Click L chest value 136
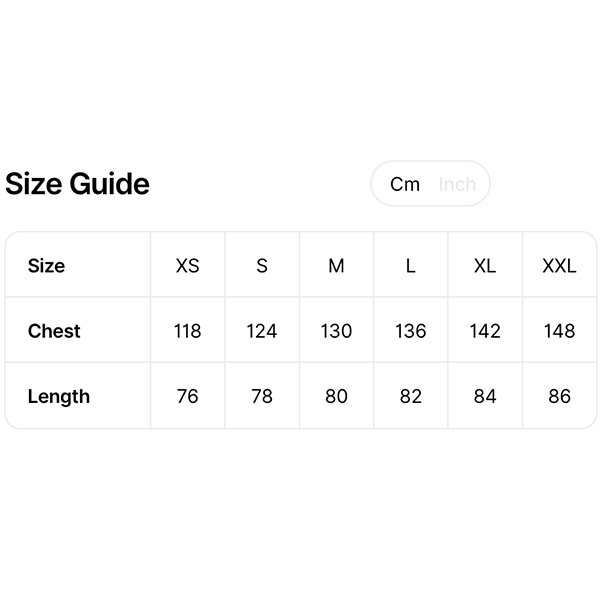 411,331
